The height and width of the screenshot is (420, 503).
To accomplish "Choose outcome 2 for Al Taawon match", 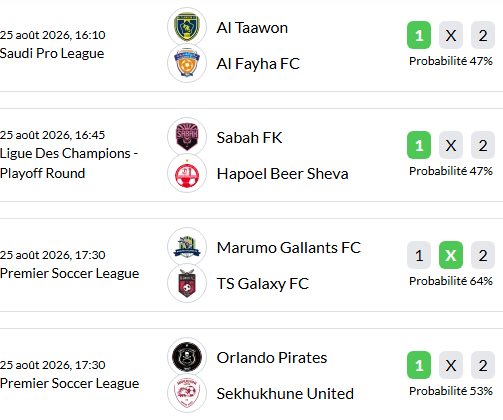I will point(483,35).
